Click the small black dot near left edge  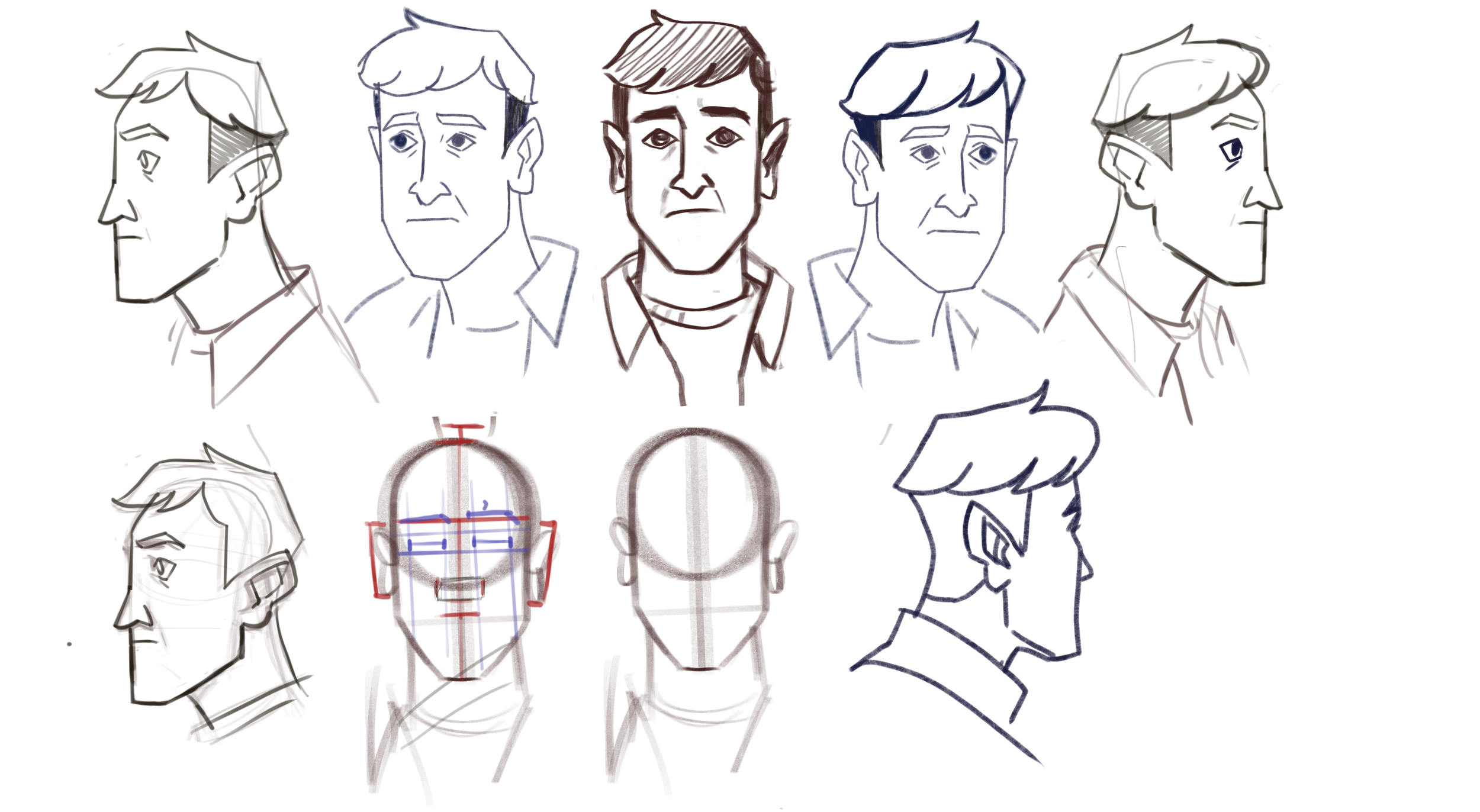coord(70,644)
